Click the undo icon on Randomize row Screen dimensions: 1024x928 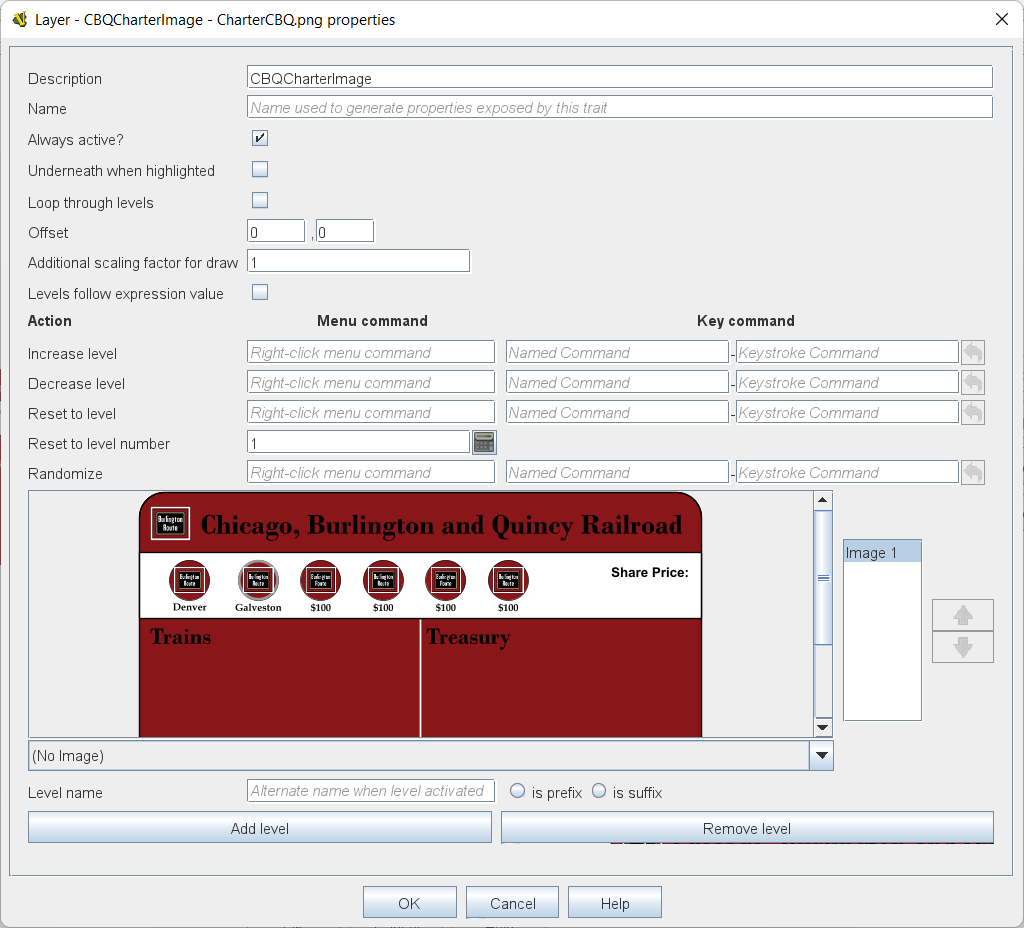[x=972, y=472]
